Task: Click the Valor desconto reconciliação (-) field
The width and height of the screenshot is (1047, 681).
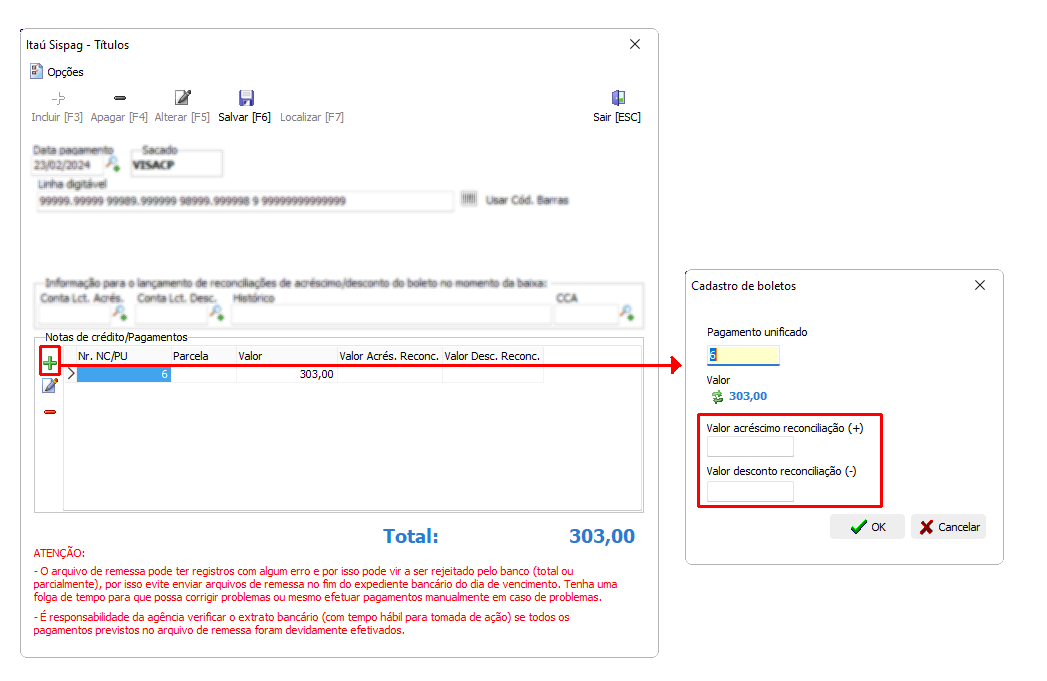Action: (751, 491)
